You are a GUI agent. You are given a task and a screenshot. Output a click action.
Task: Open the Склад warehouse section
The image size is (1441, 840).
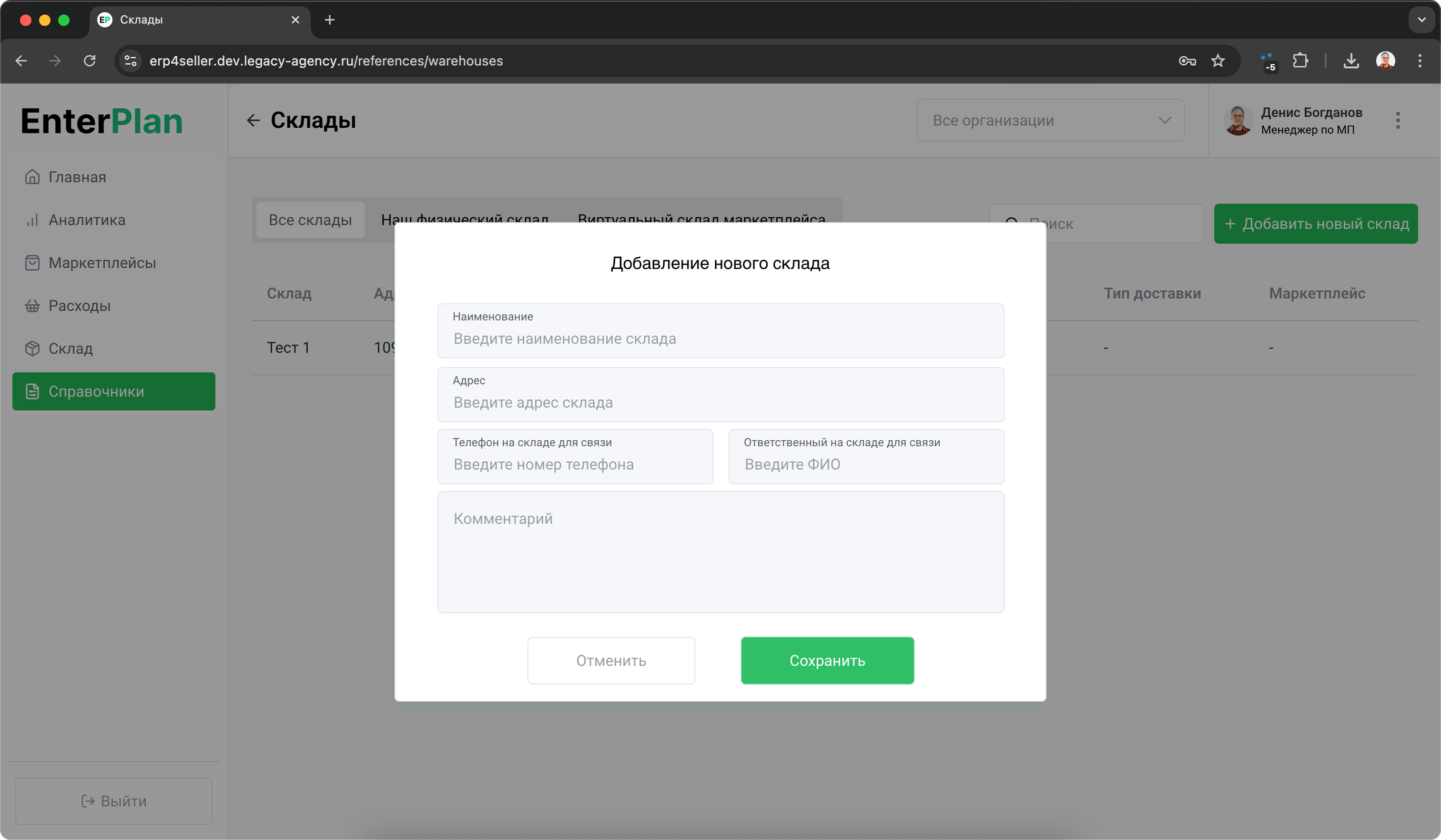click(32, 348)
